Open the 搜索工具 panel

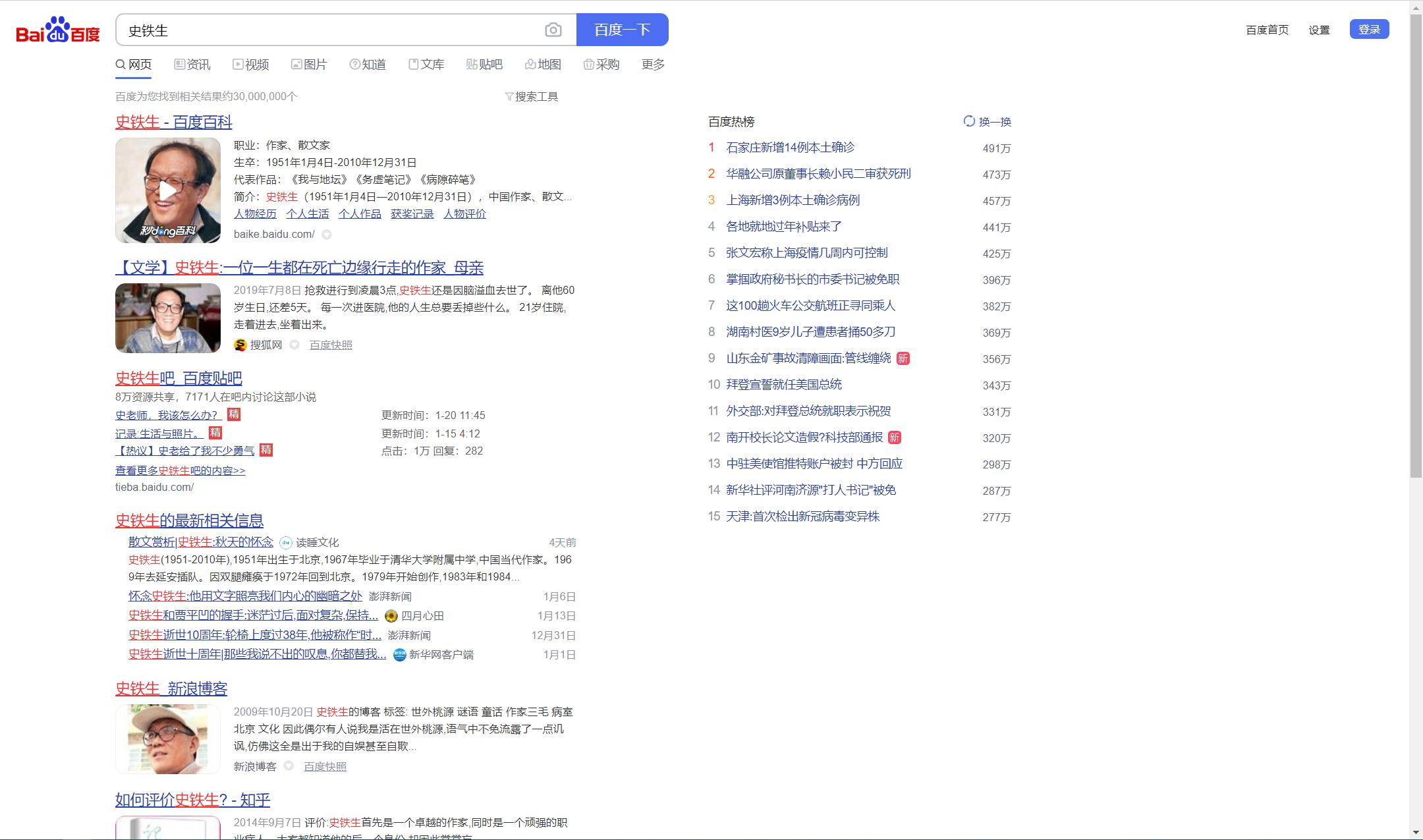531,96
